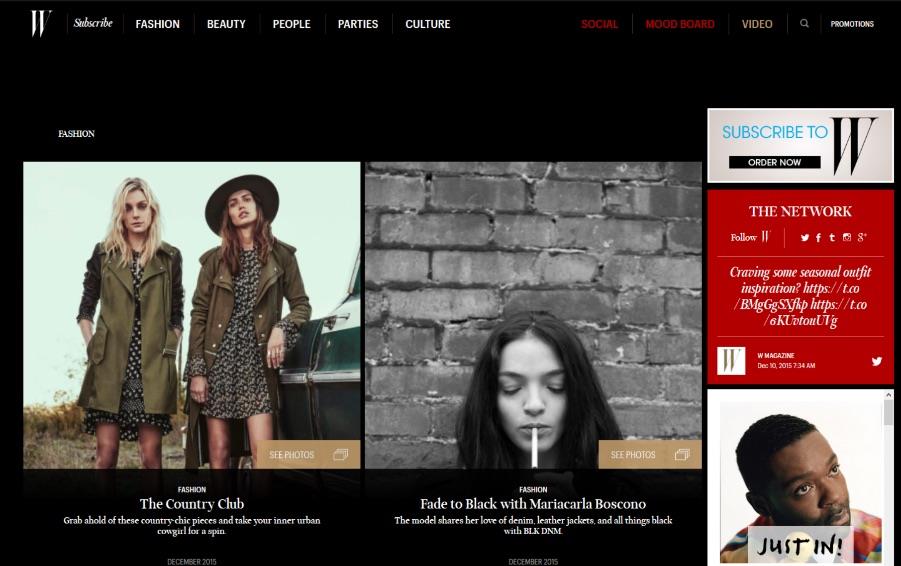Open the search magnifier icon
The height and width of the screenshot is (566, 901).
pos(804,23)
